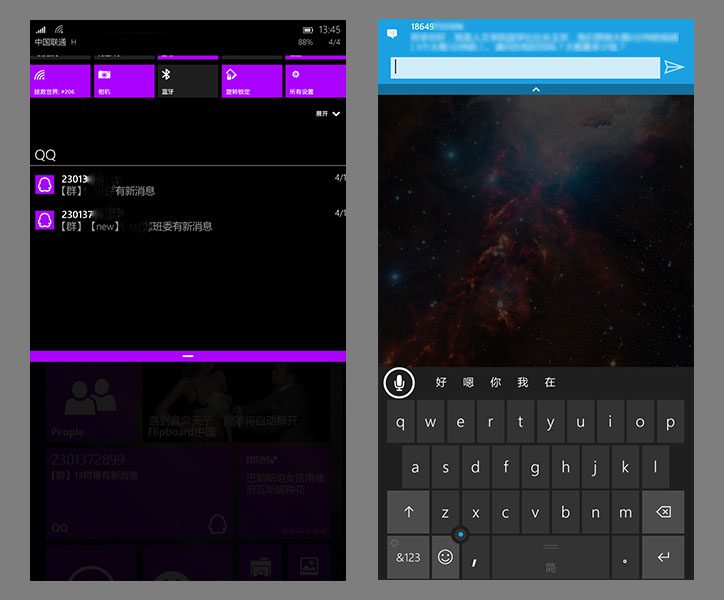Tap the x key
The height and width of the screenshot is (600, 724).
click(x=476, y=512)
